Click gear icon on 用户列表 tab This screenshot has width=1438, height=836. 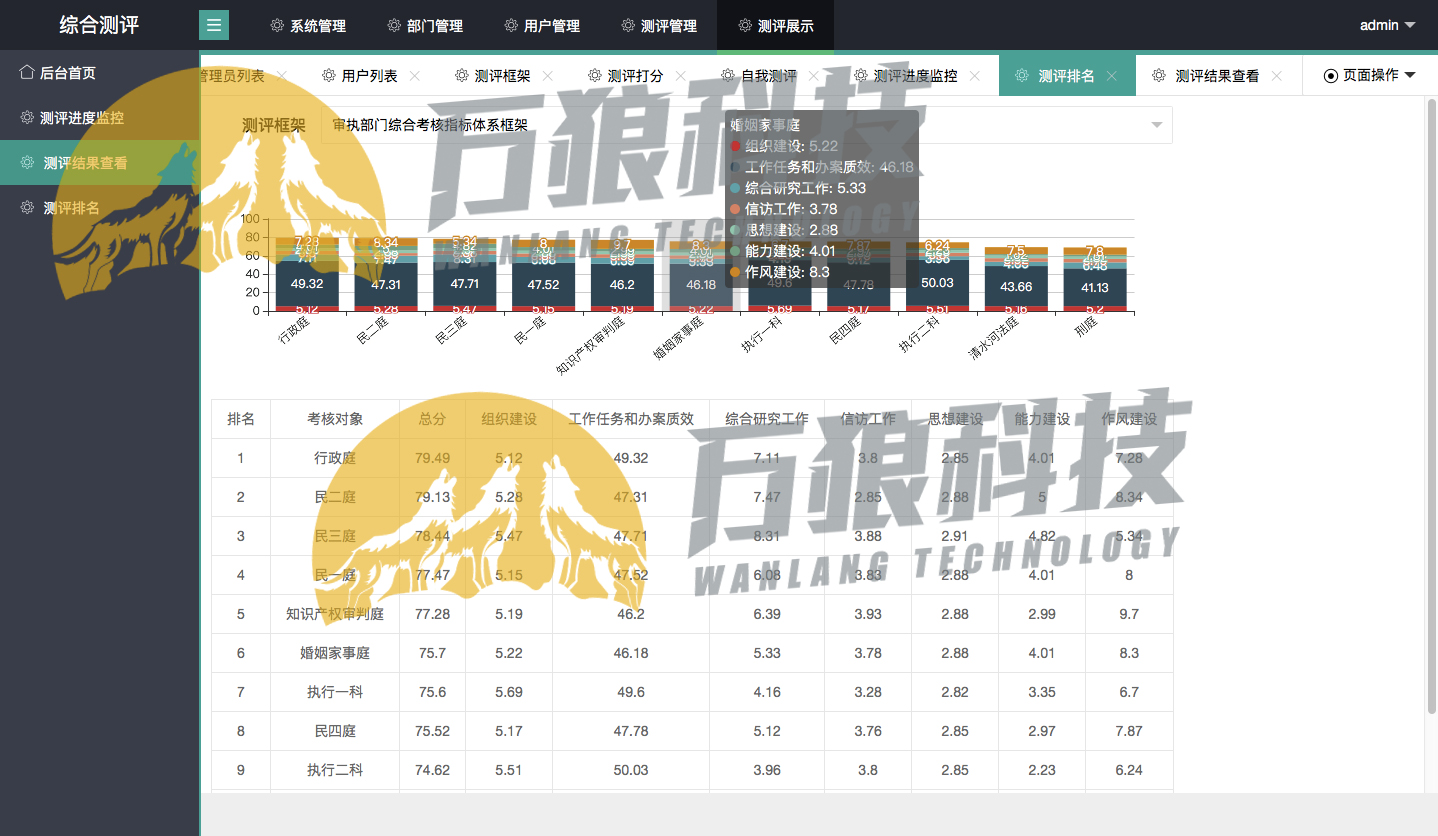click(329, 75)
